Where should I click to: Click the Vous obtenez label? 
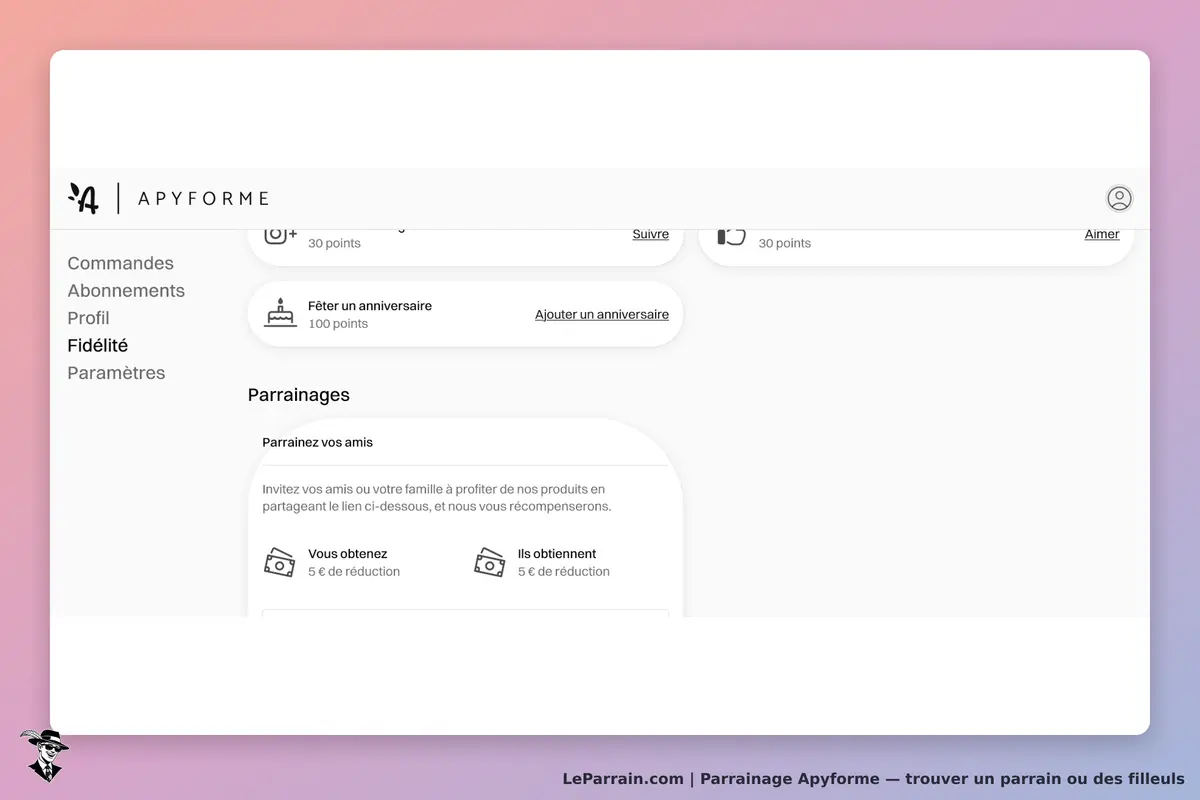(348, 554)
